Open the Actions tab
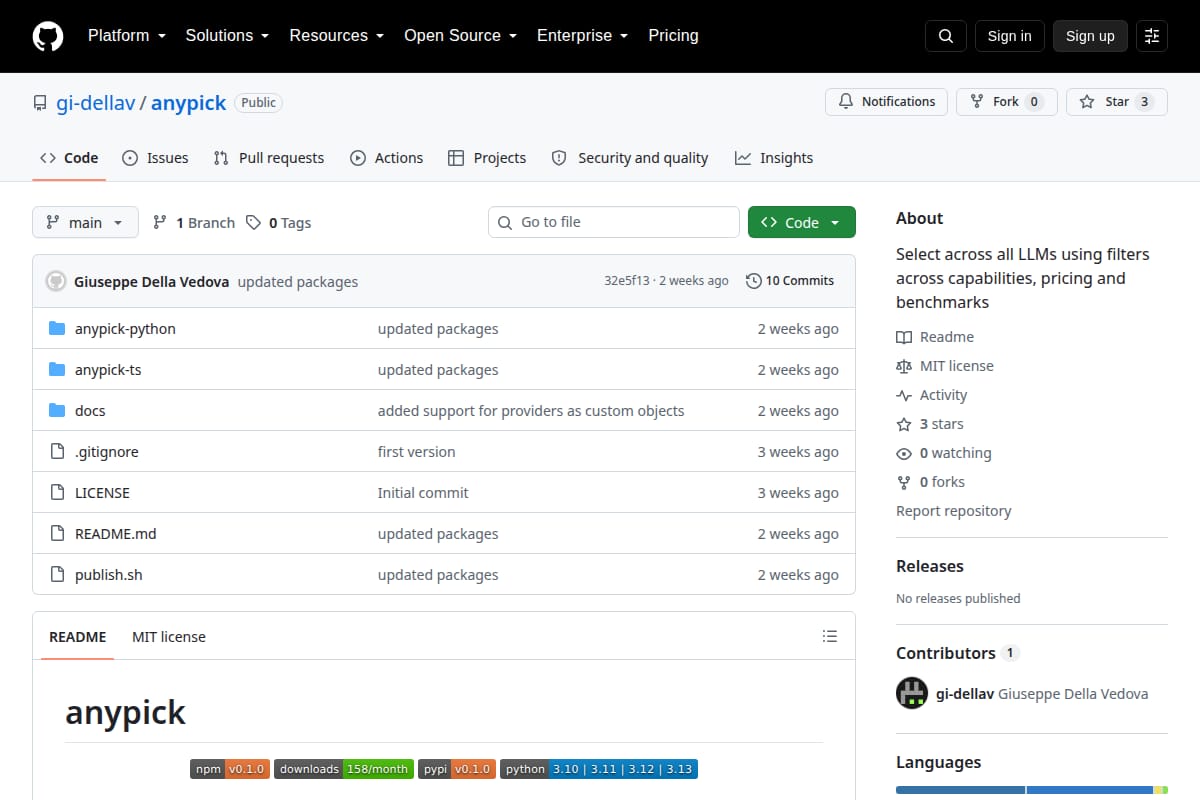1200x800 pixels. pyautogui.click(x=386, y=158)
